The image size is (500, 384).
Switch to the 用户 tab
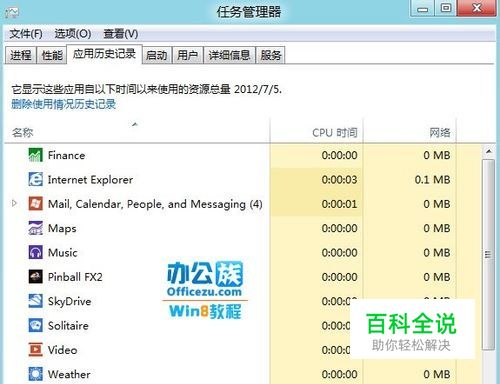point(188,55)
